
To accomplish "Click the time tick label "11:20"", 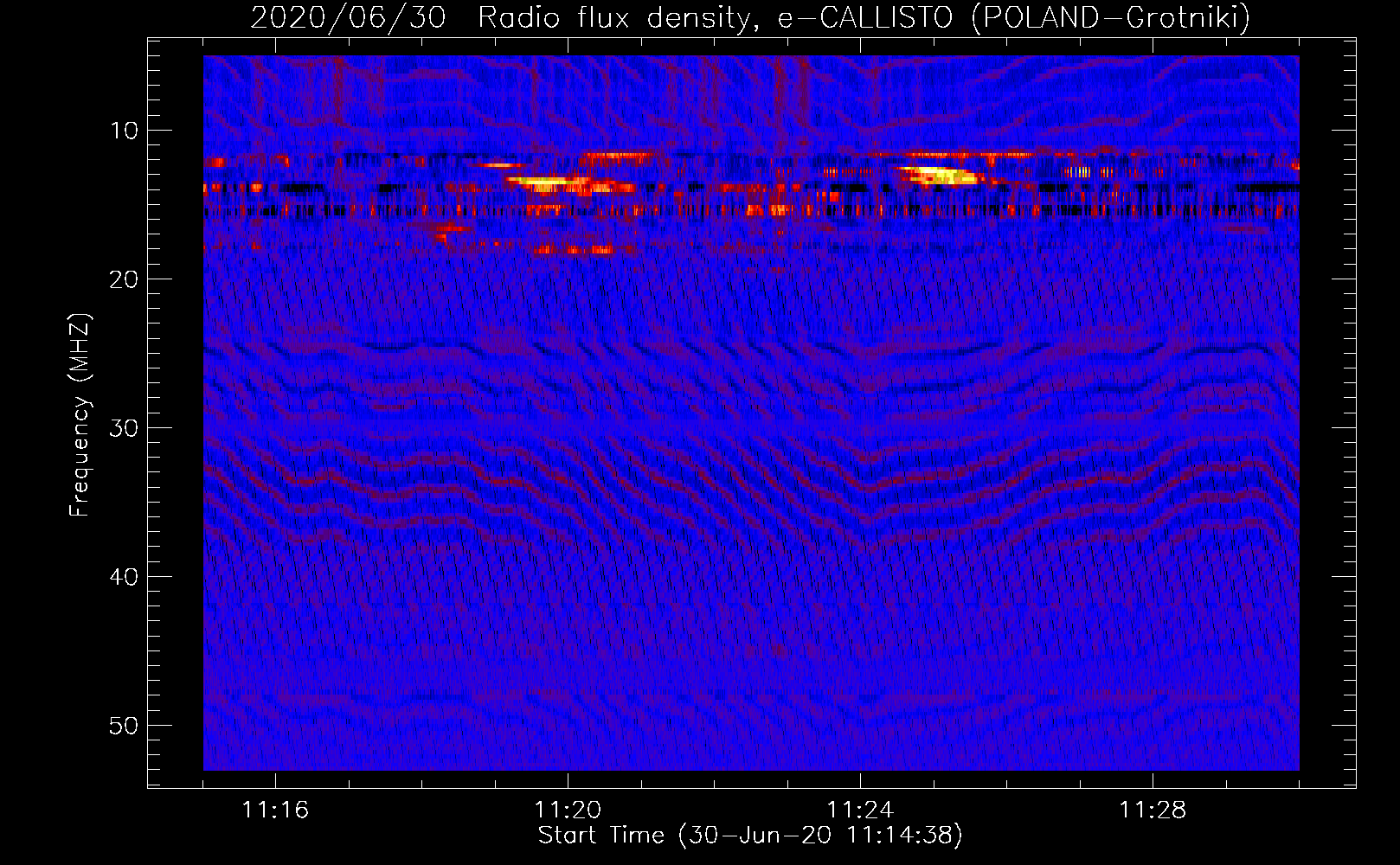I will (568, 811).
